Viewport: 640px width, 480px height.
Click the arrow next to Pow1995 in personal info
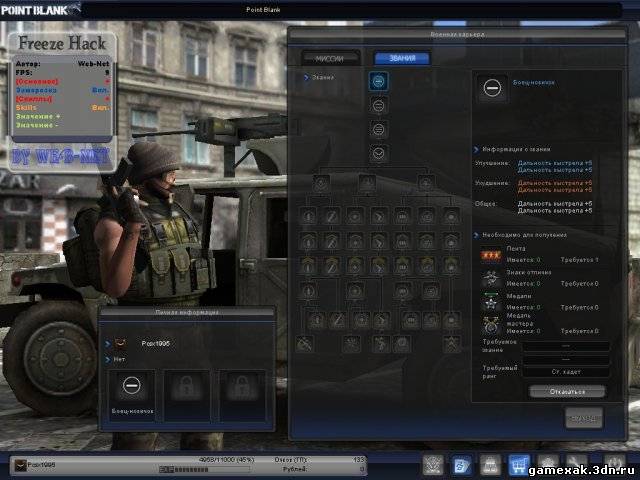coord(108,344)
